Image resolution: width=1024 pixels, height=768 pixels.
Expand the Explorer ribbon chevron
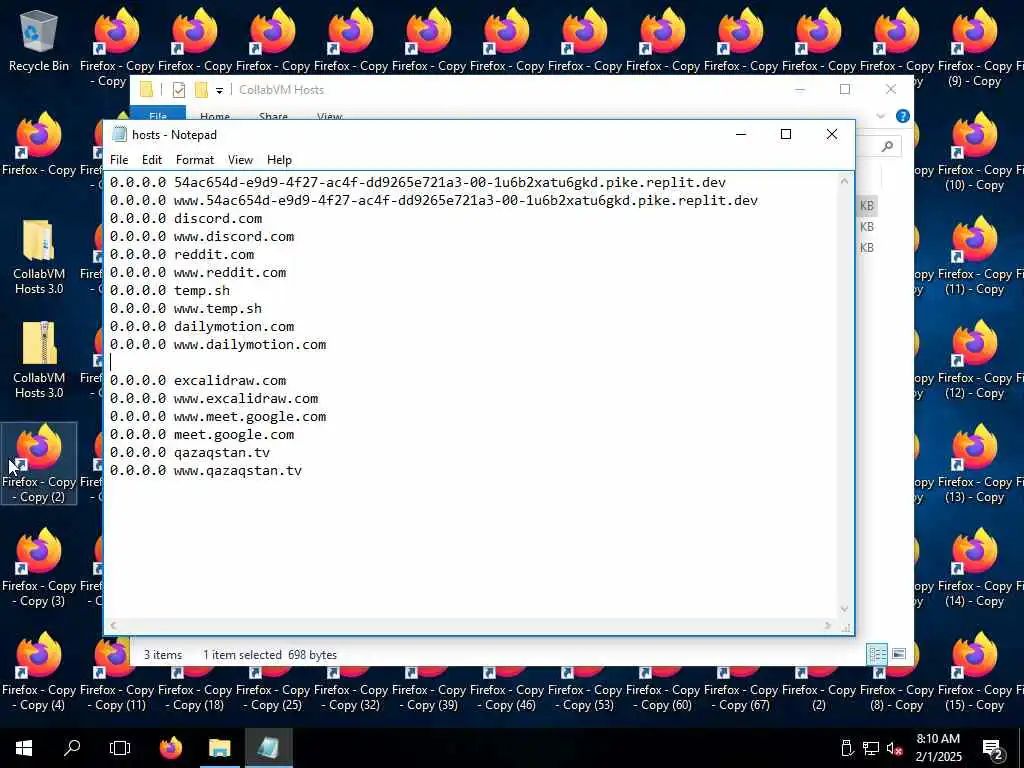click(880, 116)
